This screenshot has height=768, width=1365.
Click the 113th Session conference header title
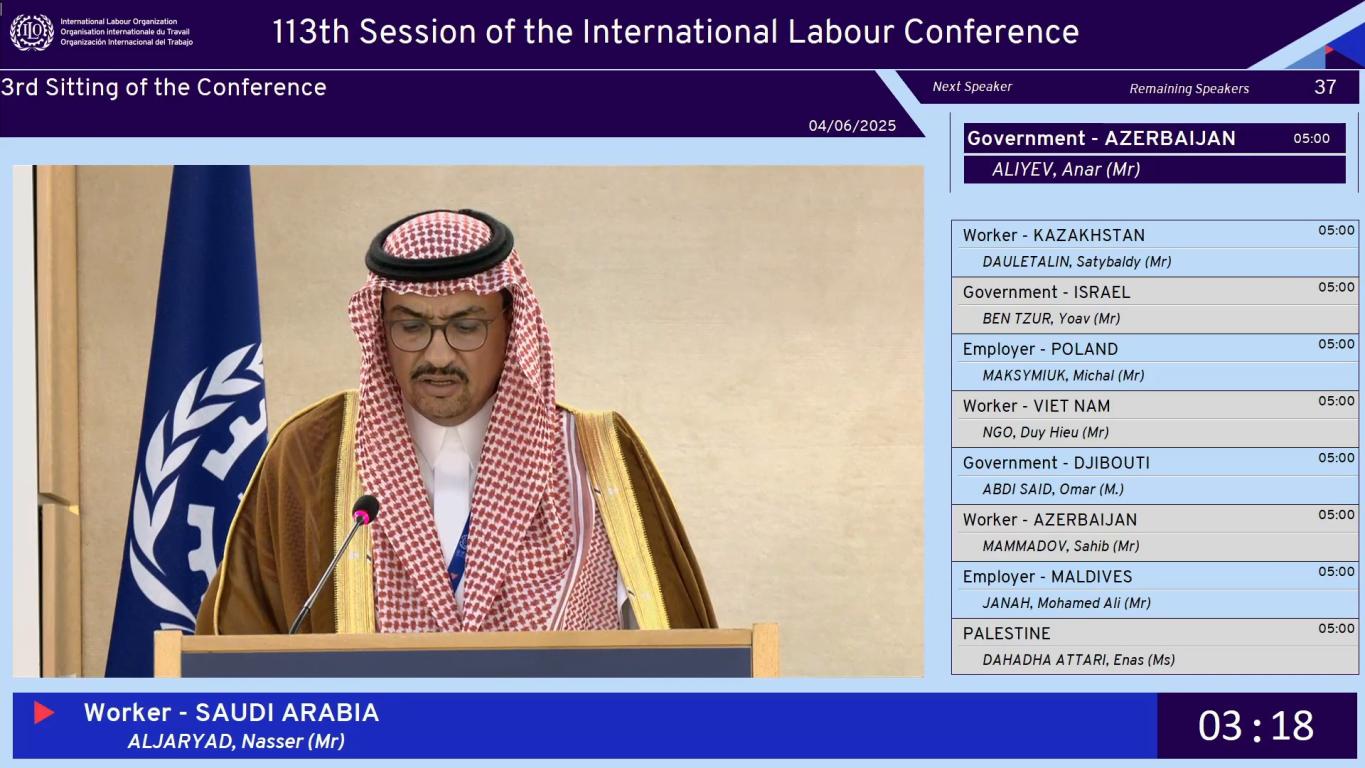coord(675,32)
